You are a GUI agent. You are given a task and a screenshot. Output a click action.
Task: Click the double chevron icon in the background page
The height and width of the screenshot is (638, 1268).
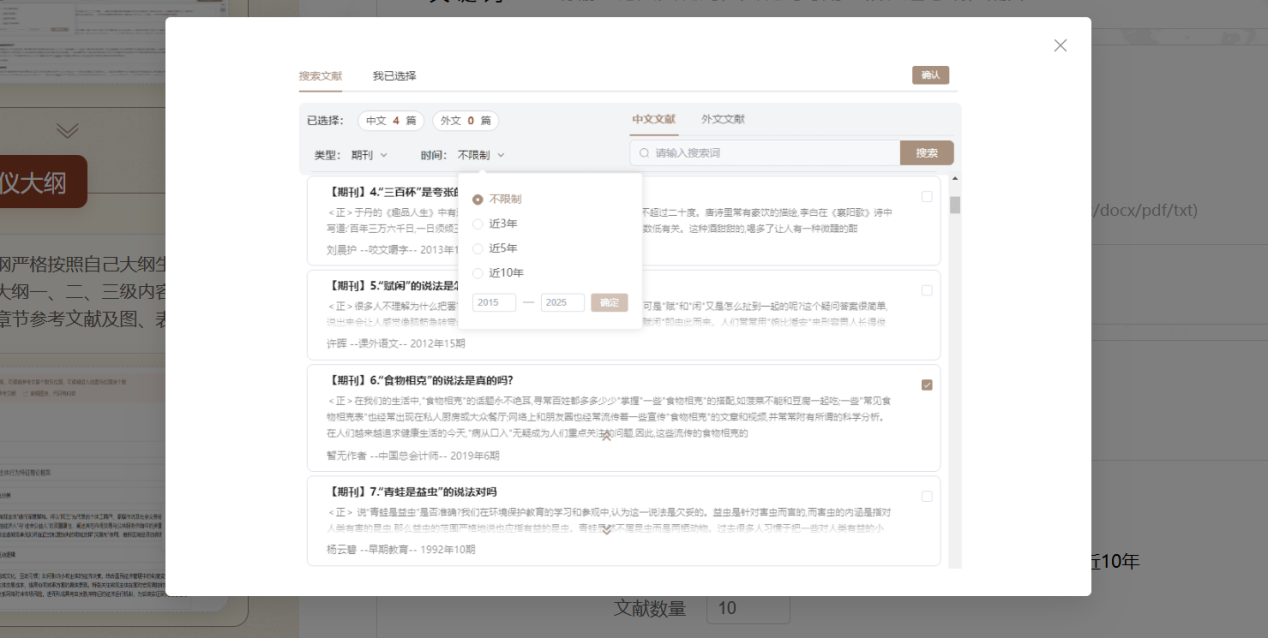pos(67,131)
